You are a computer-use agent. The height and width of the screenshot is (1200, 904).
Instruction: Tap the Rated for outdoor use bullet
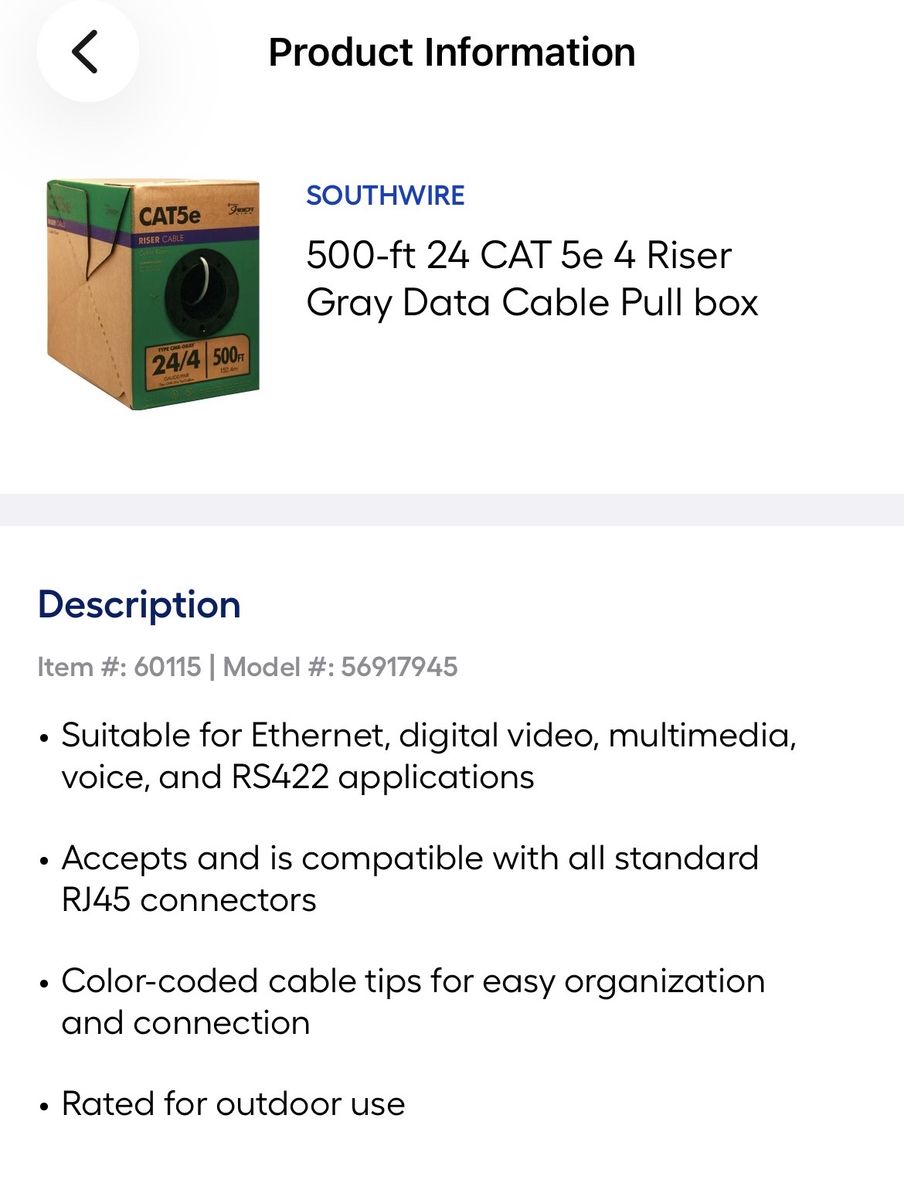233,1104
